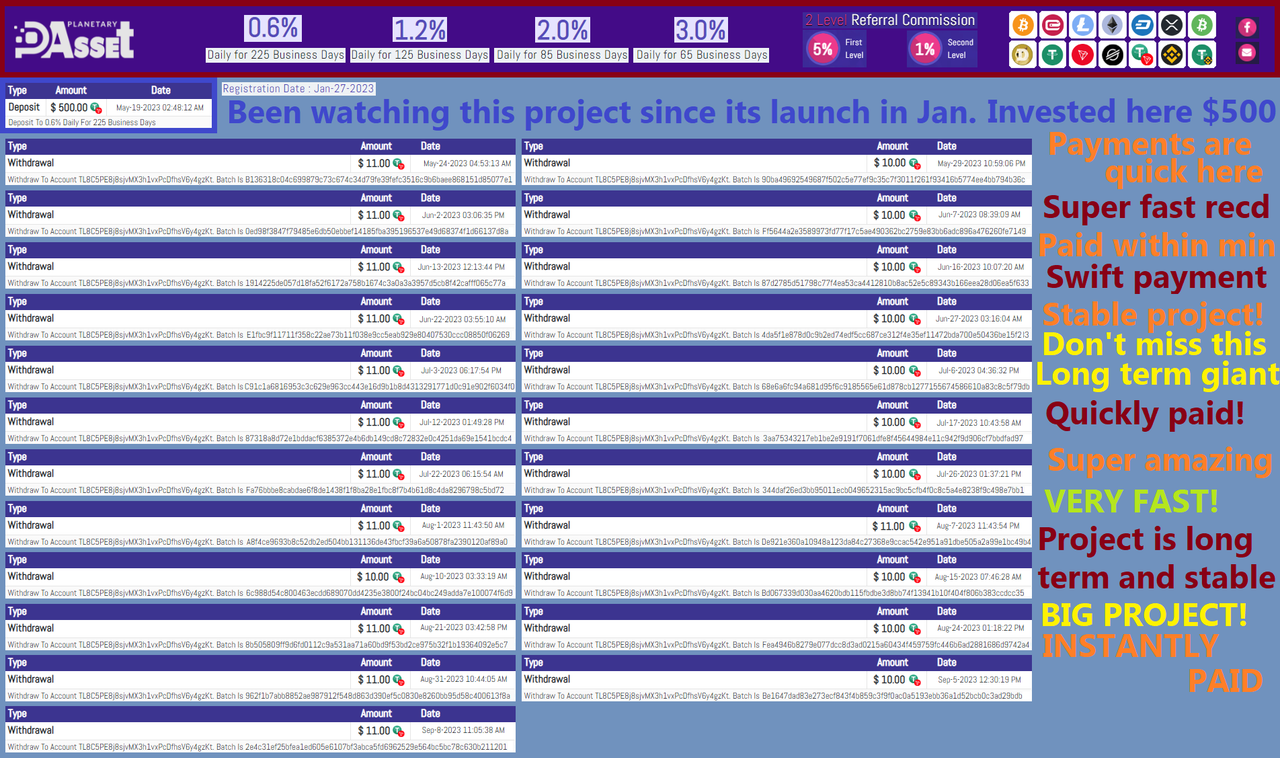Click the 5% First Level badge
This screenshot has height=758, width=1280.
point(823,48)
